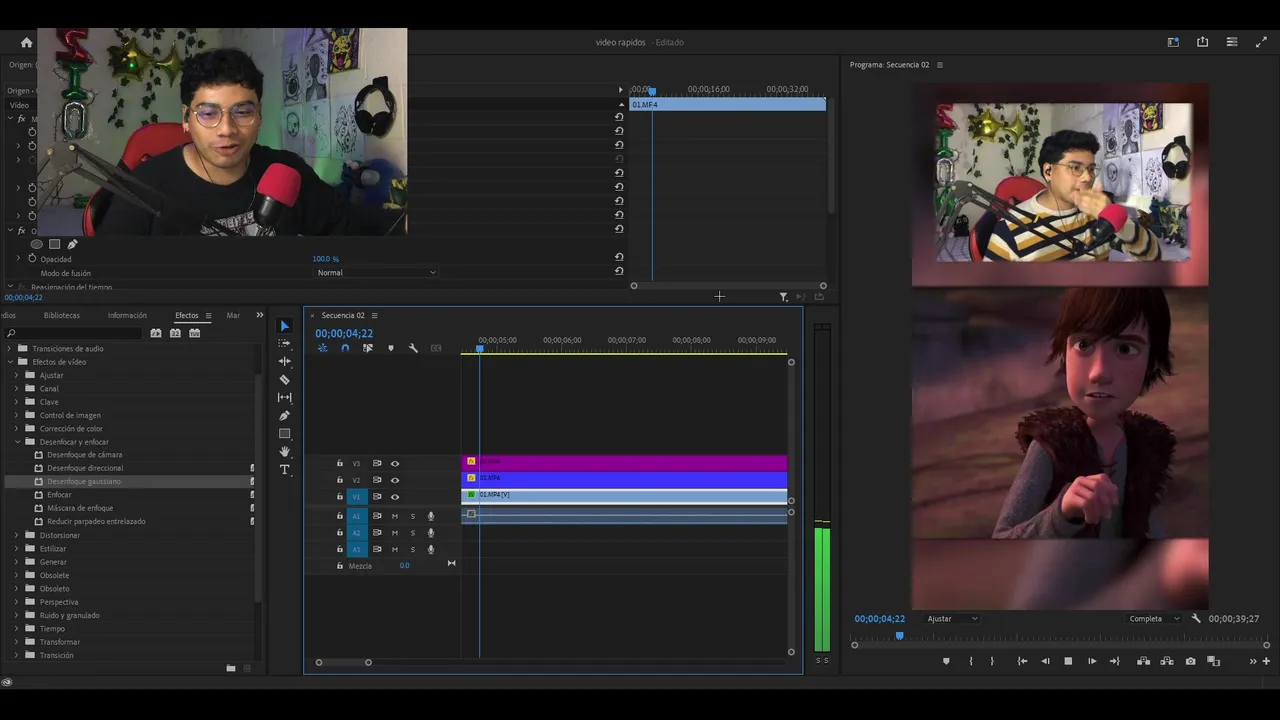Select the Slip tool
1280x720 pixels.
[284, 397]
